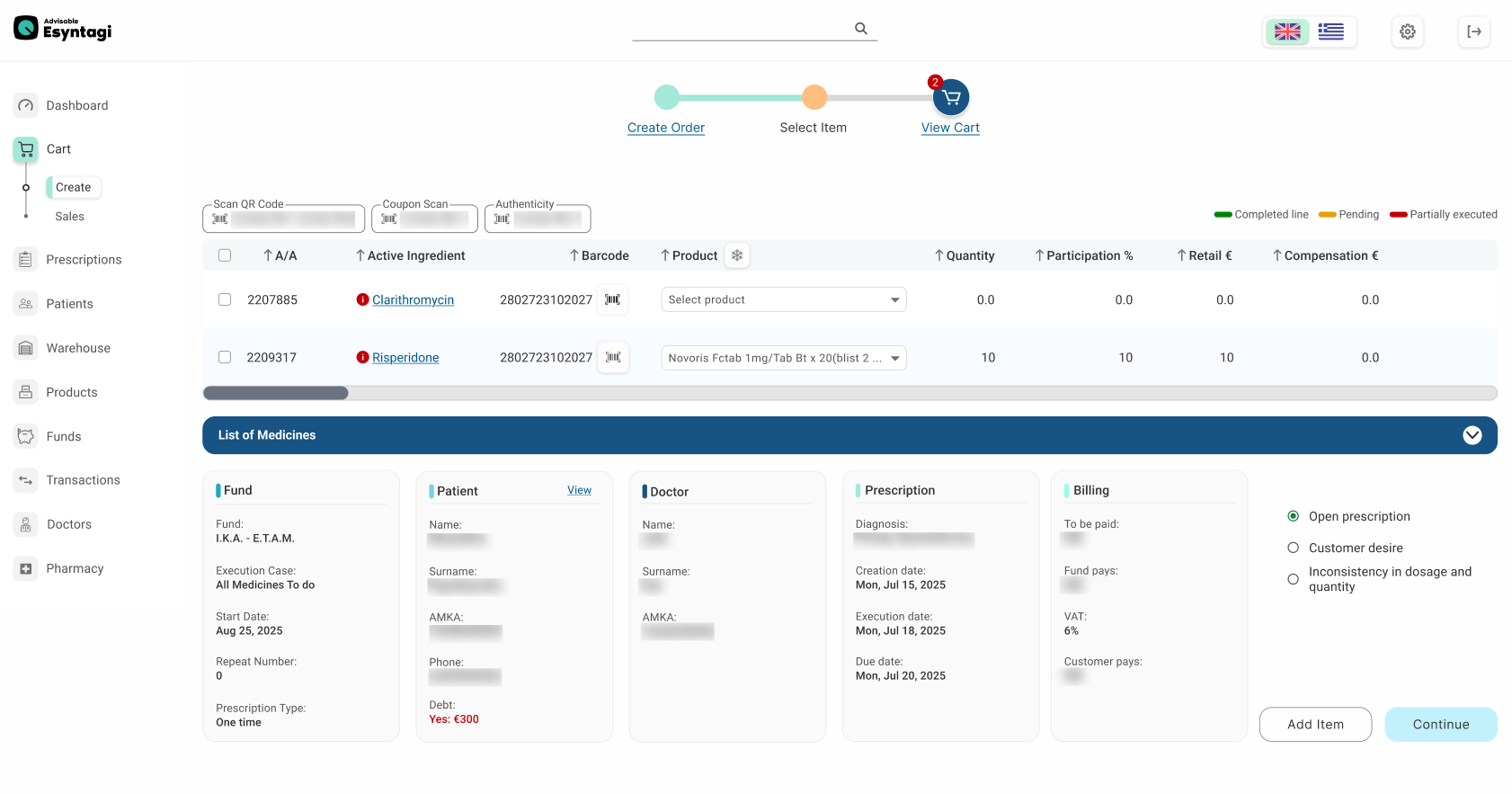Select Open prescription radio option

tap(1293, 516)
